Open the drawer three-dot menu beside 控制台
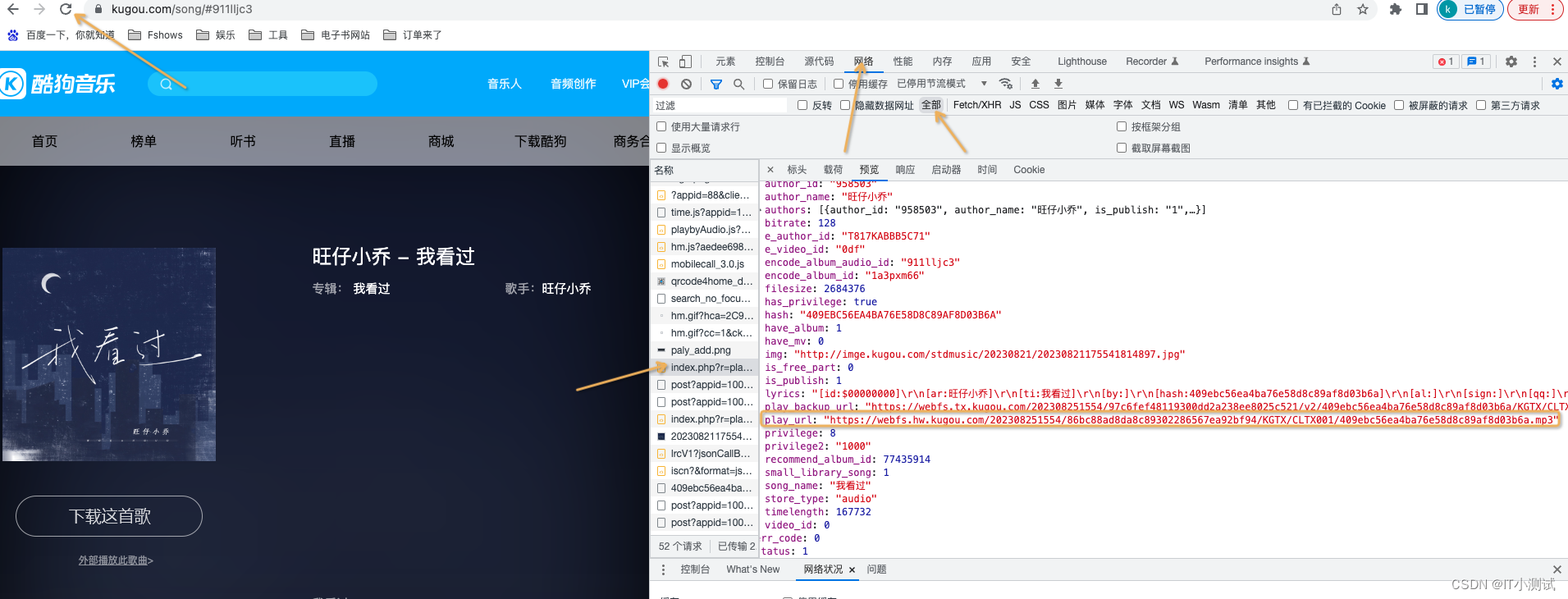Screen dimensions: 1568x599 [663, 569]
